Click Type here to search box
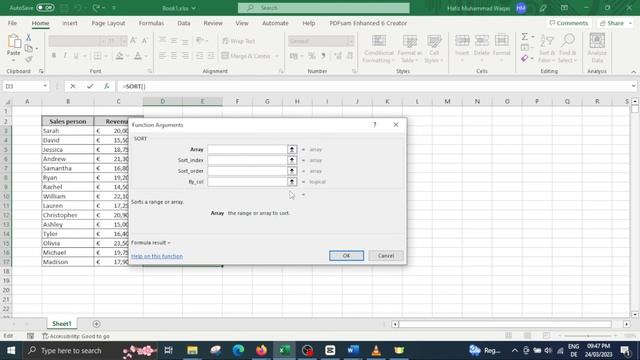The height and width of the screenshot is (360, 640). pos(71,350)
